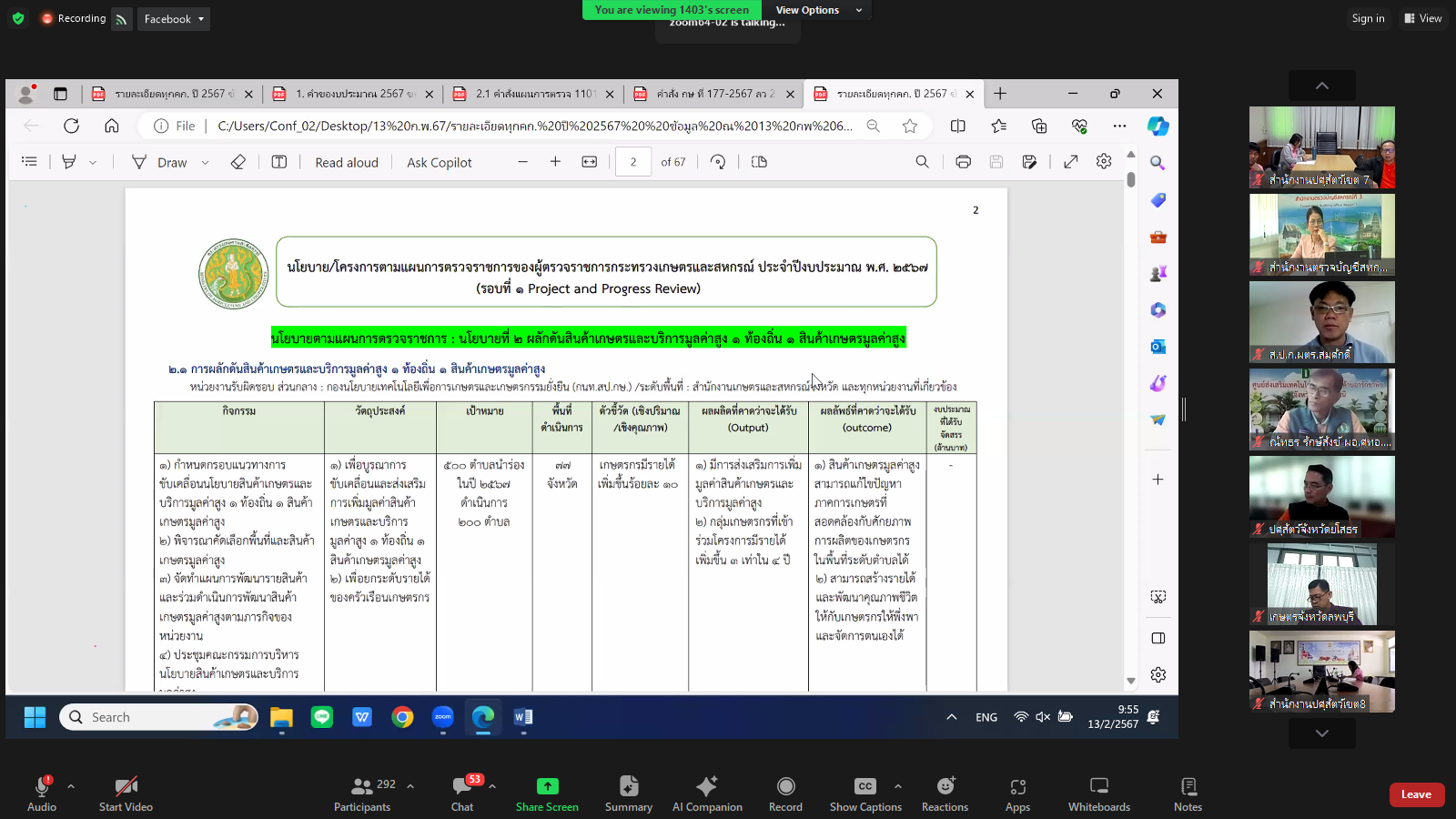Select the ปศุสัตว์จังหวัดยโสธร video thumbnail
Image resolution: width=1456 pixels, height=819 pixels.
pyautogui.click(x=1322, y=497)
